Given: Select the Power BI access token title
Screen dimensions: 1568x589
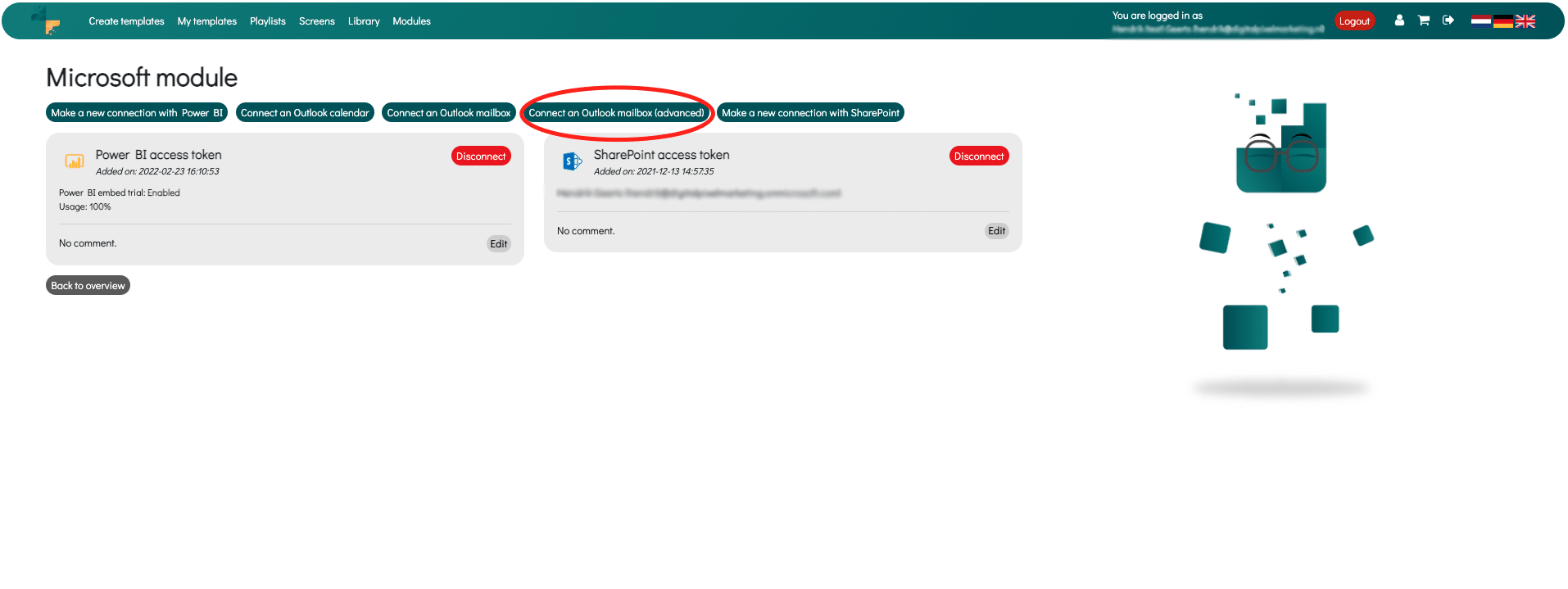Looking at the screenshot, I should tap(159, 155).
